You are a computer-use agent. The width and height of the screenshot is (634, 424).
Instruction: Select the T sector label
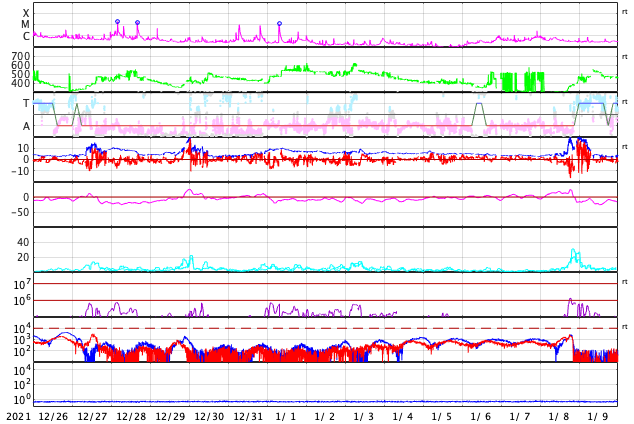pyautogui.click(x=26, y=103)
